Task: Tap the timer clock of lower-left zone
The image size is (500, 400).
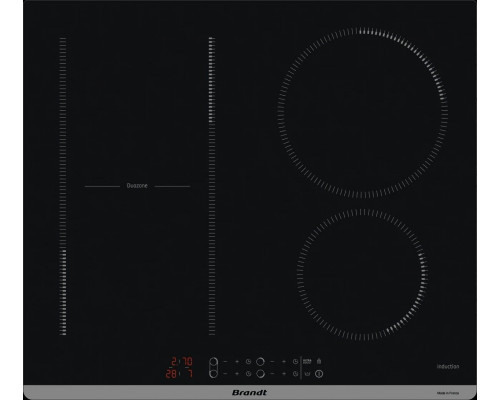Action: click(x=248, y=374)
